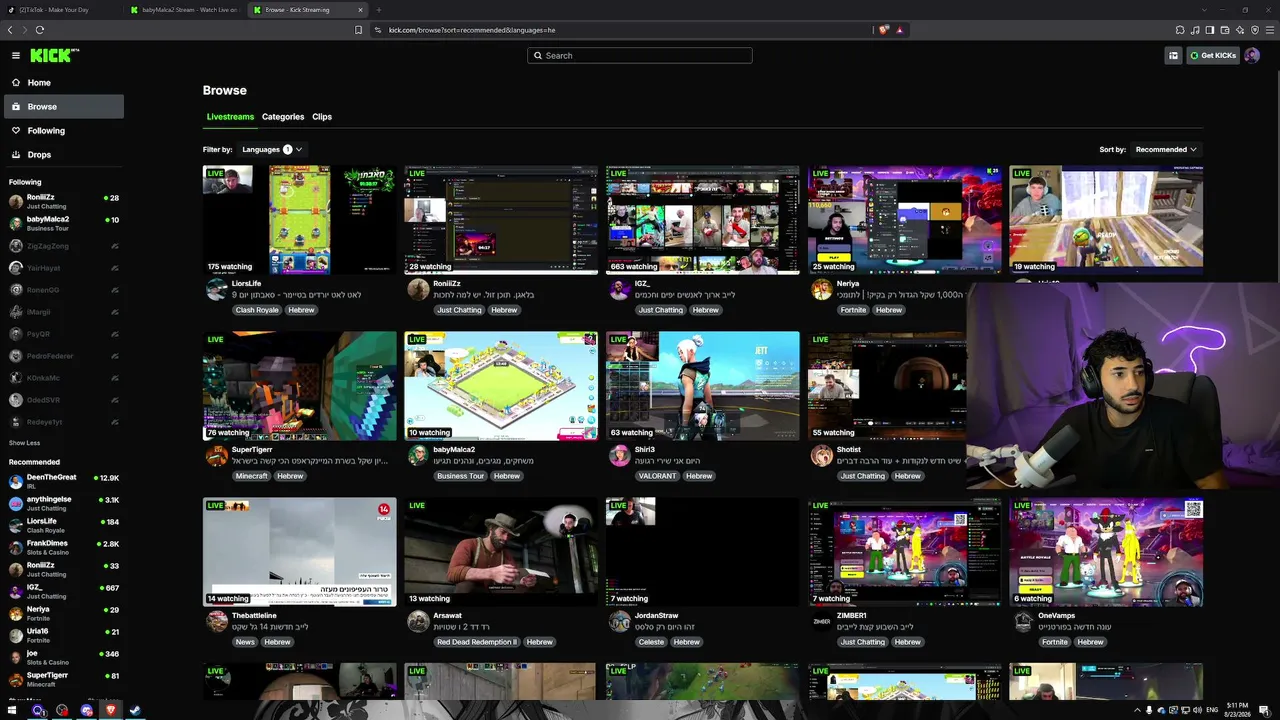Click the LiorsLife channel name under thumbnail
Viewport: 1280px width, 720px height.
tap(247, 284)
